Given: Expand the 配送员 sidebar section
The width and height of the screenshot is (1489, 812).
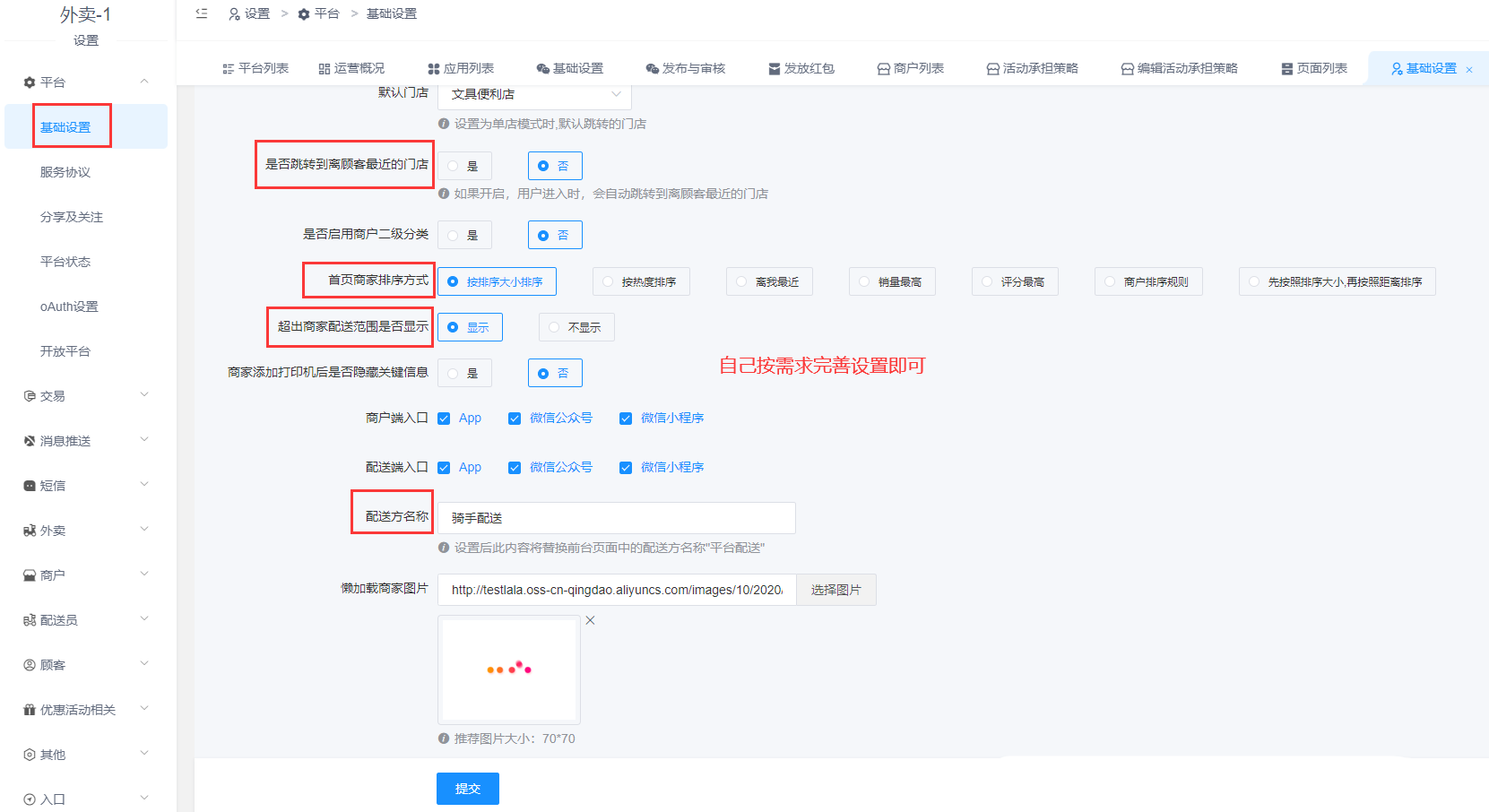Looking at the screenshot, I should pos(144,619).
